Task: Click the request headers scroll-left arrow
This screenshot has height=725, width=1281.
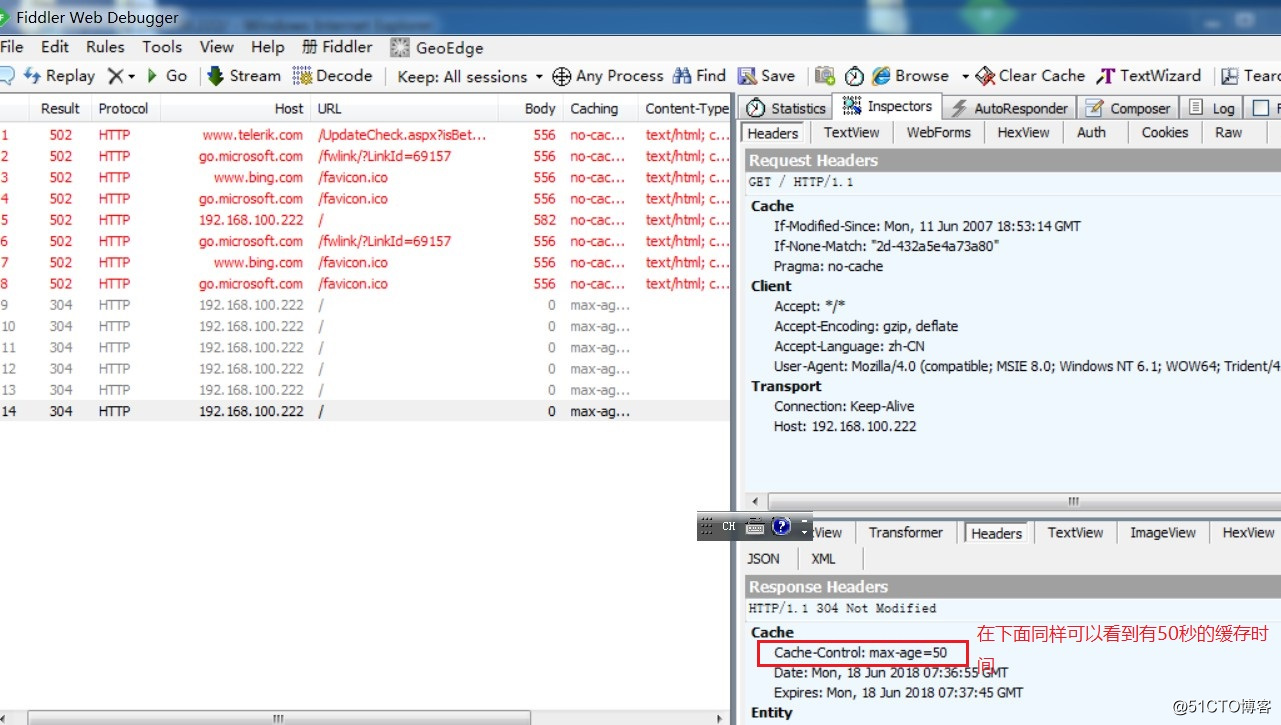Action: coord(755,501)
